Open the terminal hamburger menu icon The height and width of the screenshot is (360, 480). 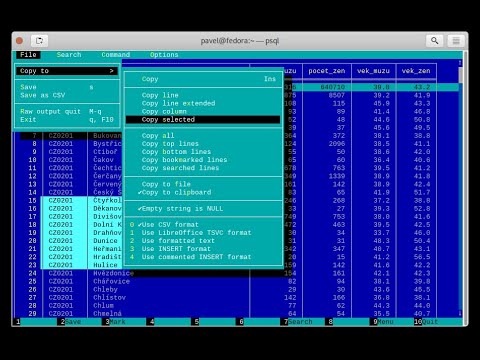456,41
